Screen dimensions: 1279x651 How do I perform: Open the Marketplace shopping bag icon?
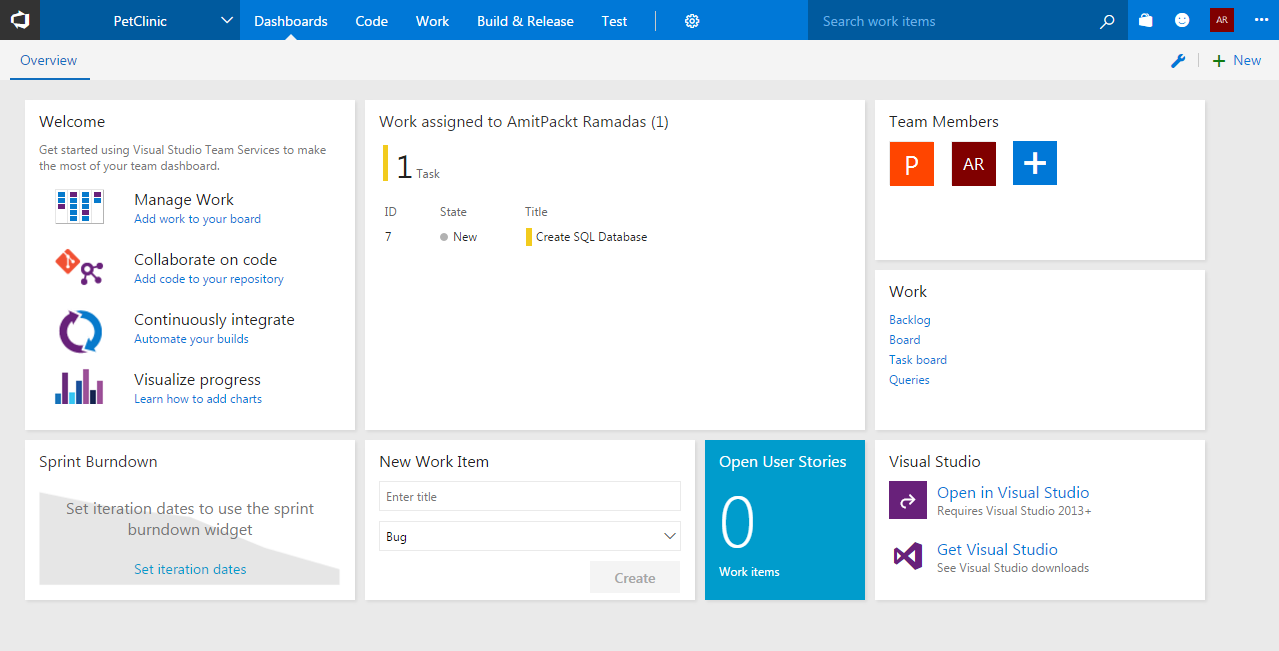1146,20
